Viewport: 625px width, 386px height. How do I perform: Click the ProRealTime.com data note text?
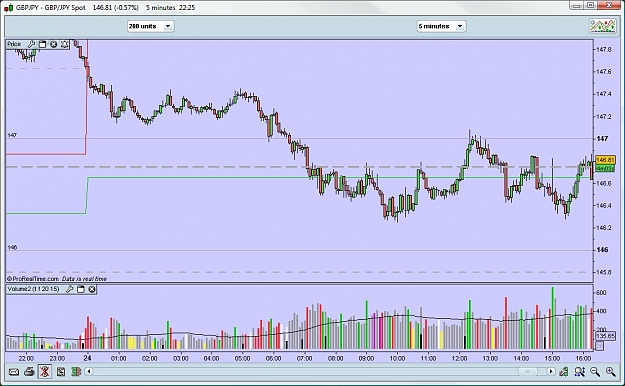click(x=57, y=279)
